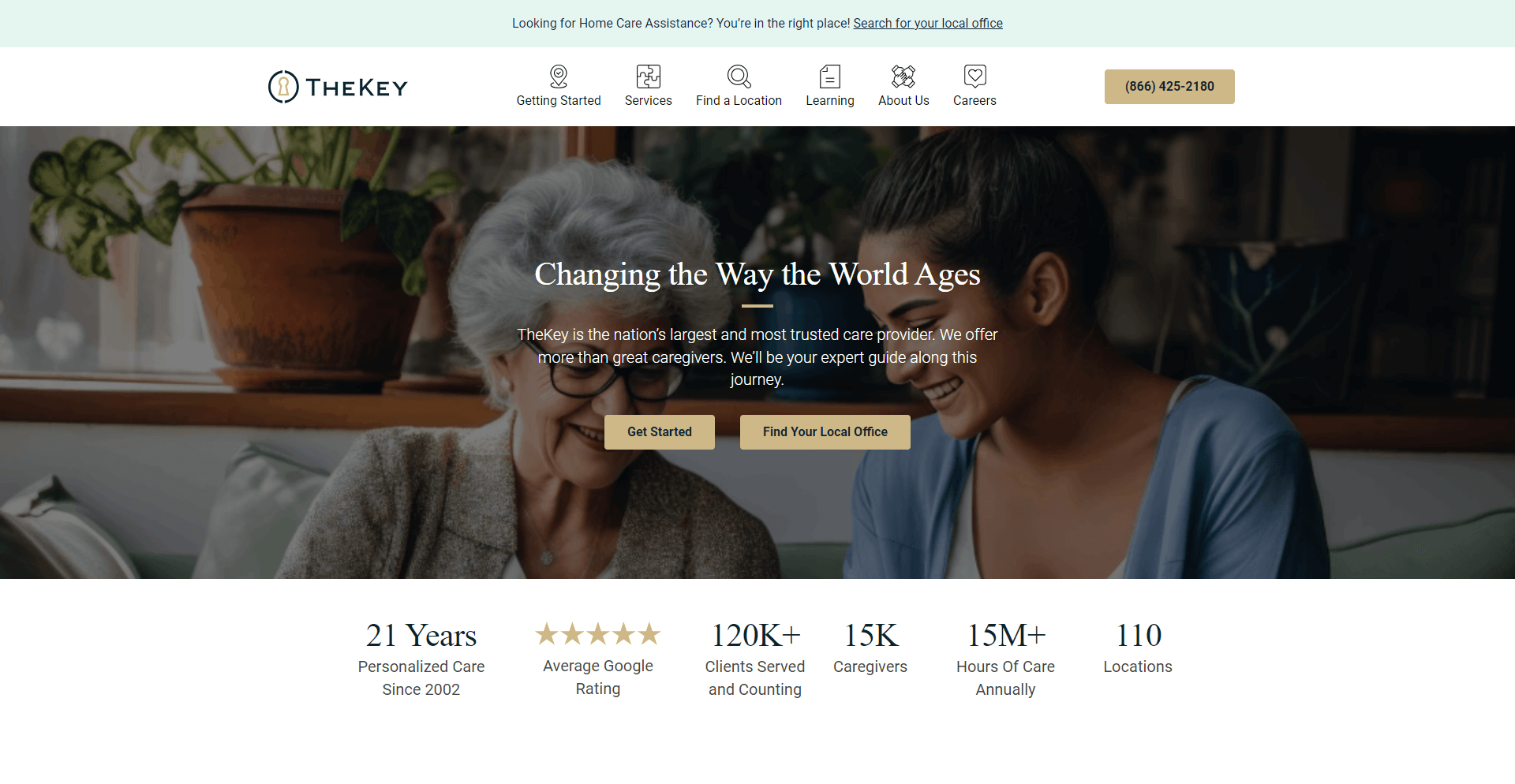Open the Services navigation label
The height and width of the screenshot is (784, 1515).
[x=649, y=101]
